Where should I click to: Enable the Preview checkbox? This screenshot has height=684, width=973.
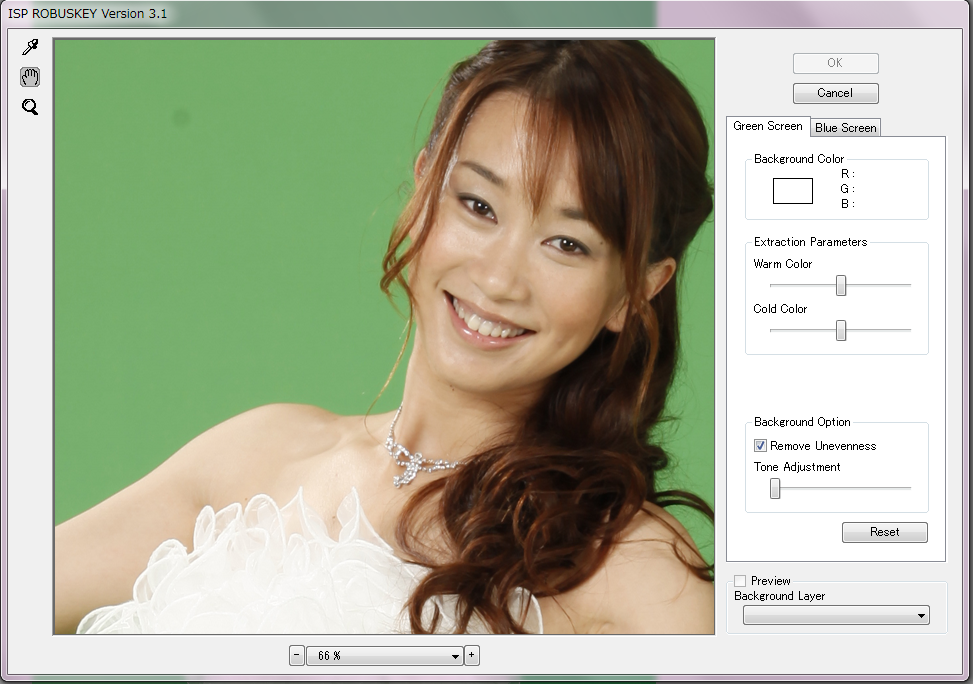coord(740,581)
